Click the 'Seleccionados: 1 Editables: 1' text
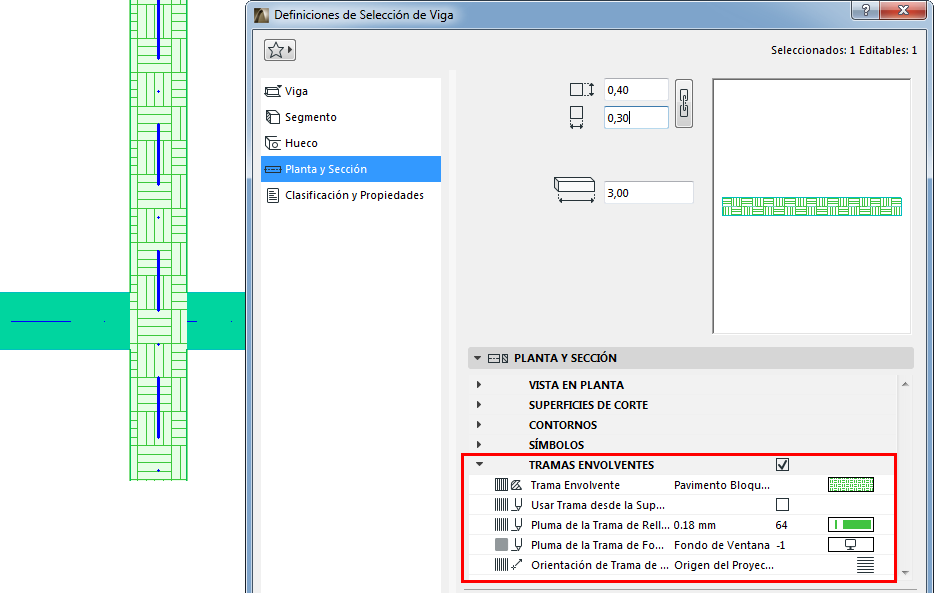 pyautogui.click(x=843, y=51)
